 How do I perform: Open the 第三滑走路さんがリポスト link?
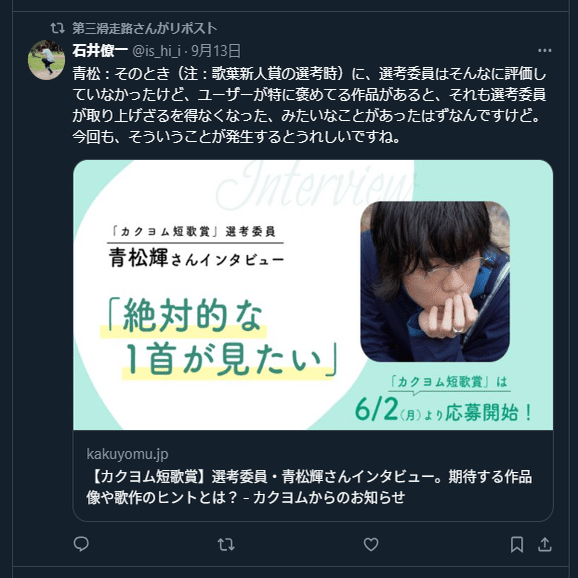click(x=144, y=28)
